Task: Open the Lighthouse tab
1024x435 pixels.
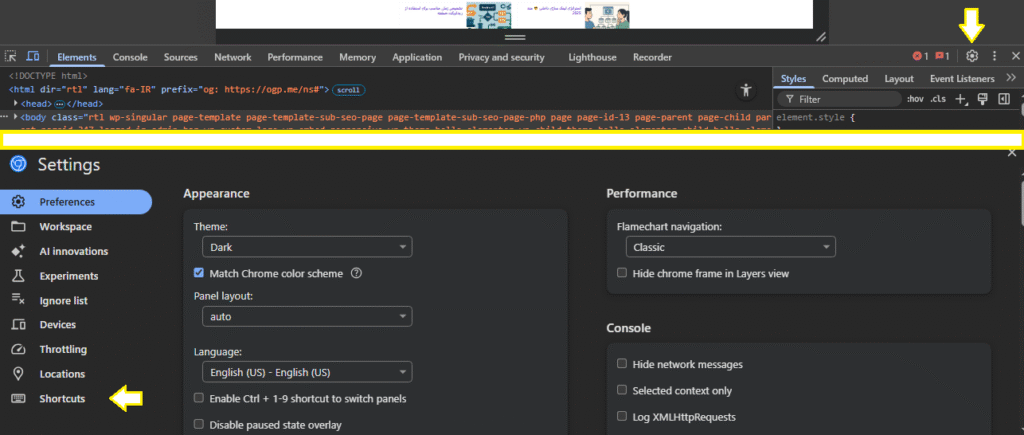Action: click(592, 57)
